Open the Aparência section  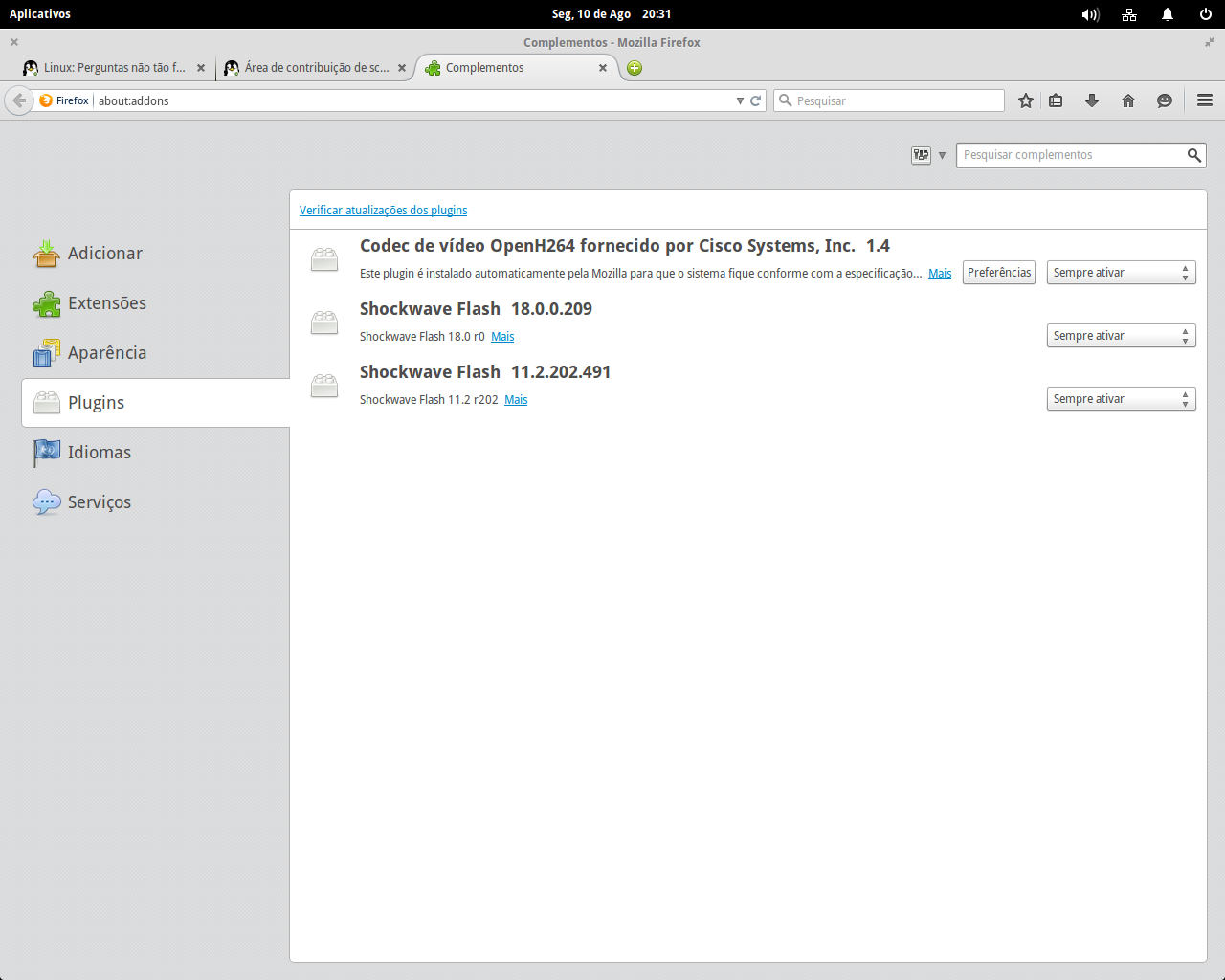(x=155, y=353)
